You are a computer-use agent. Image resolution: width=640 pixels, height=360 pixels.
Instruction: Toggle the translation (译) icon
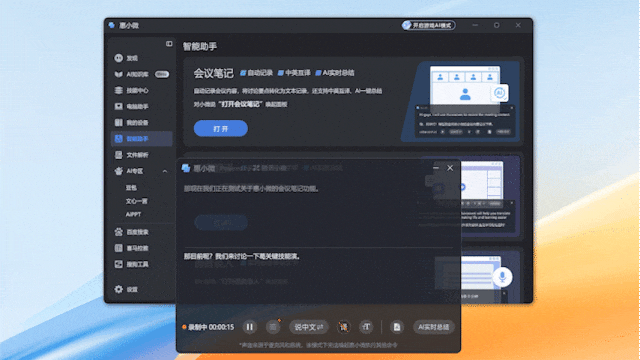(344, 327)
